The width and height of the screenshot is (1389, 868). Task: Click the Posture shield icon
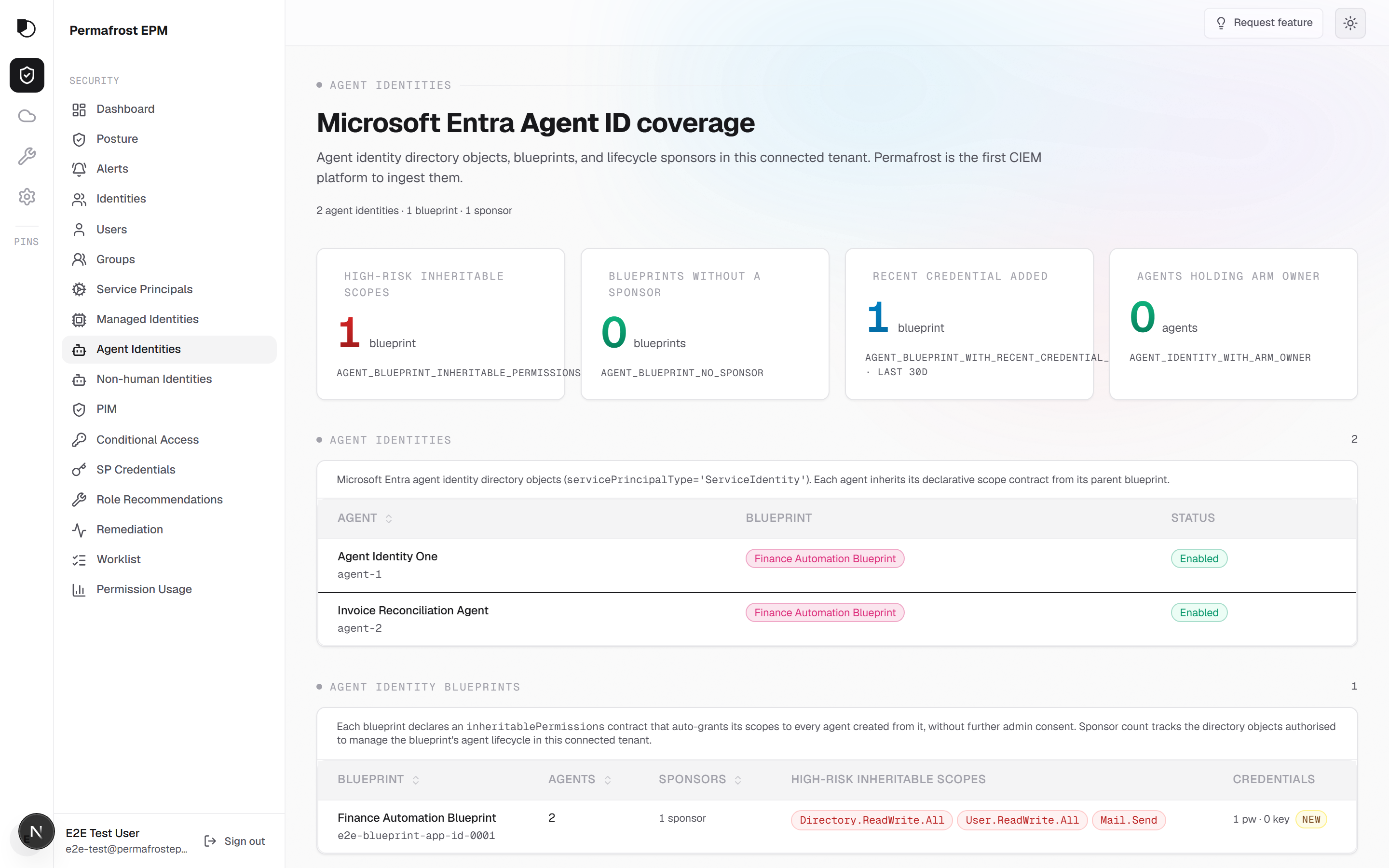coord(79,139)
